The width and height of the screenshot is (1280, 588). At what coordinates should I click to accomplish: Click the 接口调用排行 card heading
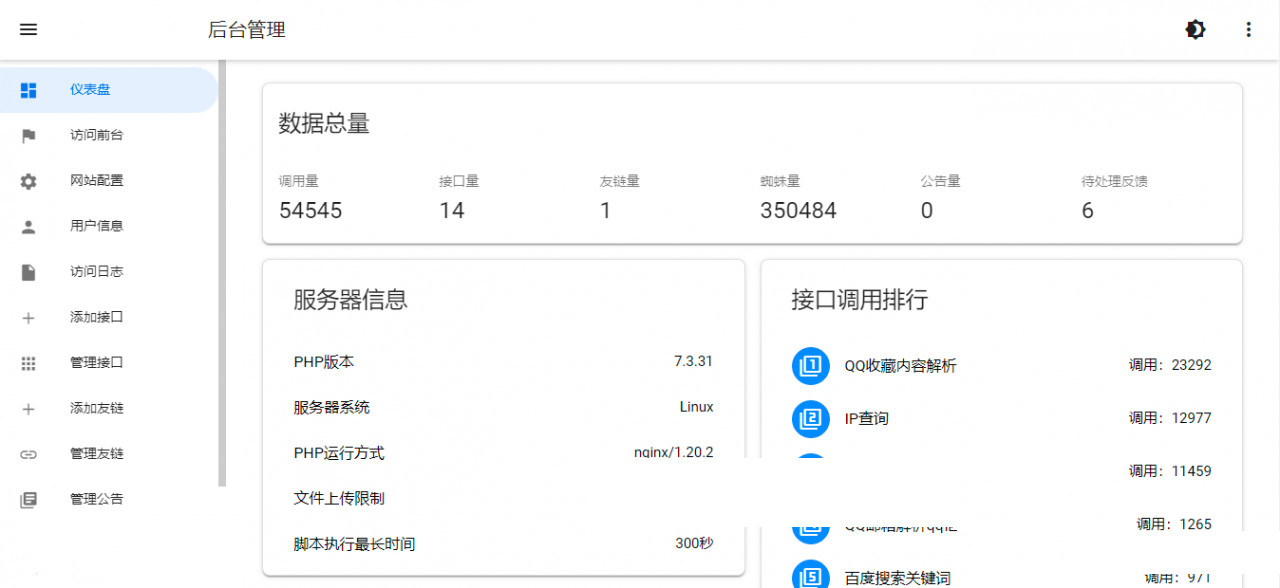click(860, 300)
